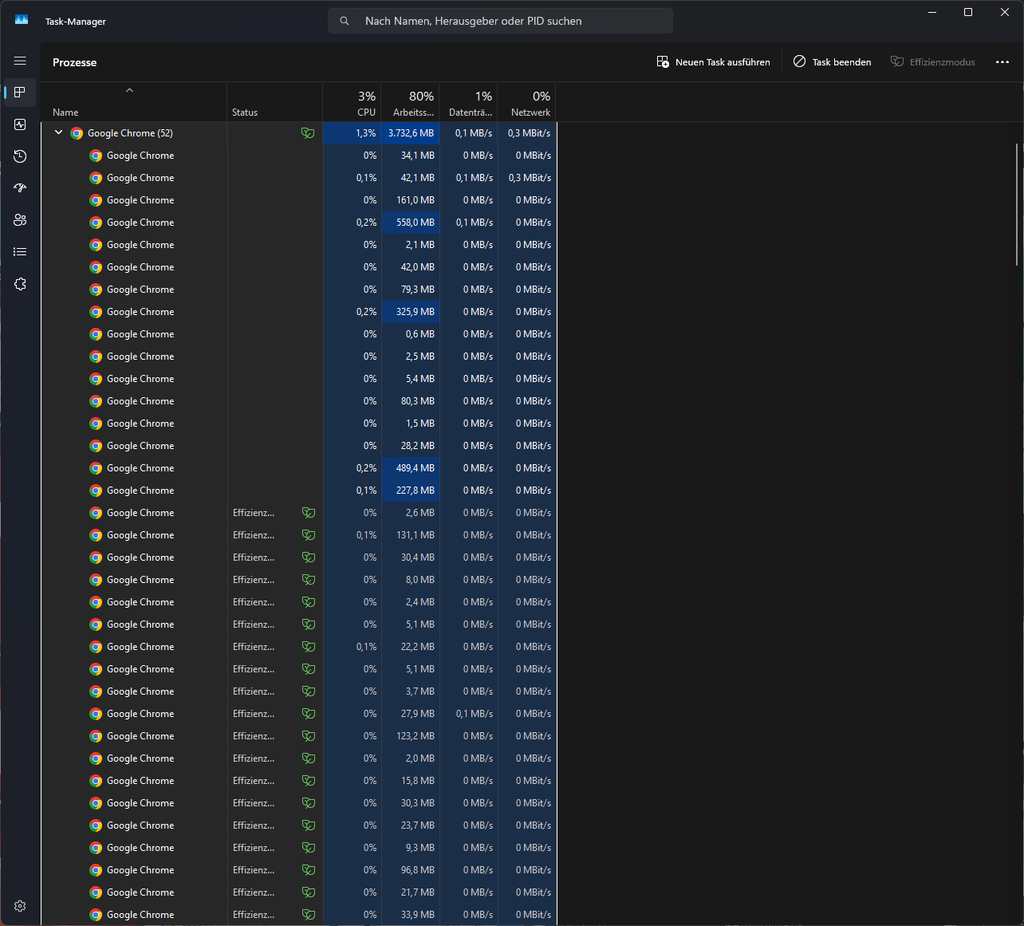1024x926 pixels.
Task: Click the Chrome icon on the 325,9 MB row
Action: tap(96, 312)
